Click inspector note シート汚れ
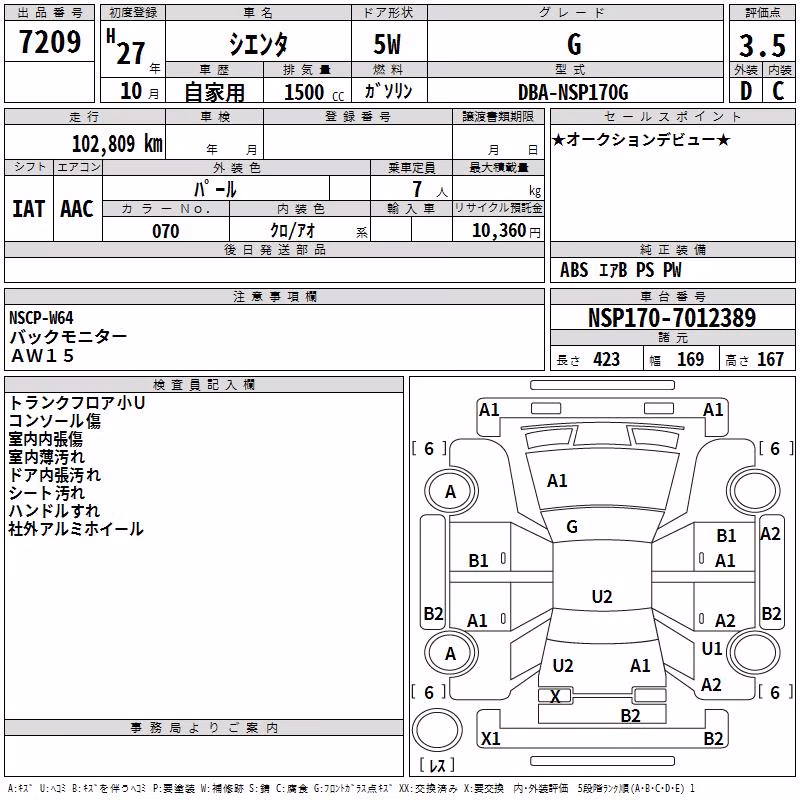Image resolution: width=800 pixels, height=800 pixels. pyautogui.click(x=46, y=492)
